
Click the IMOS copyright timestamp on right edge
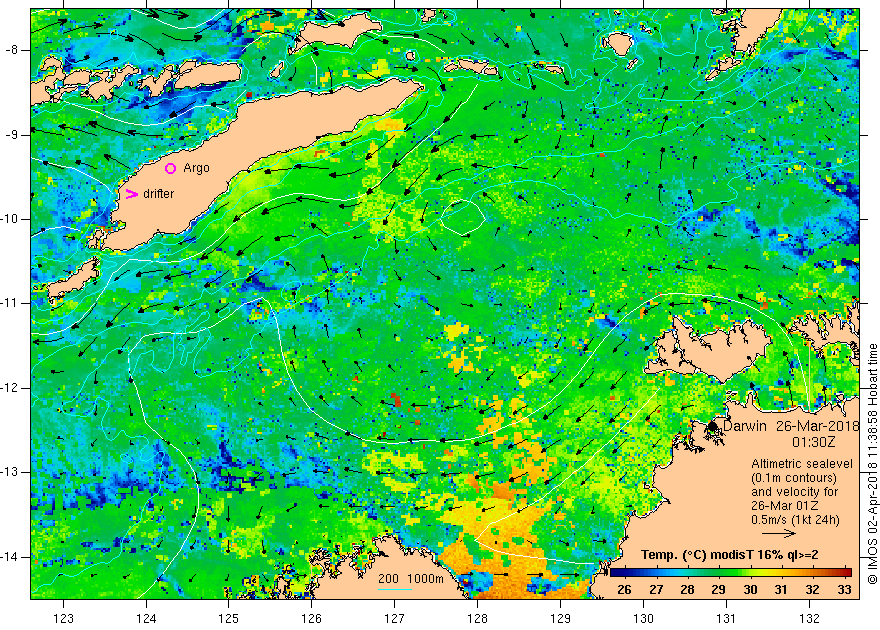point(872,464)
